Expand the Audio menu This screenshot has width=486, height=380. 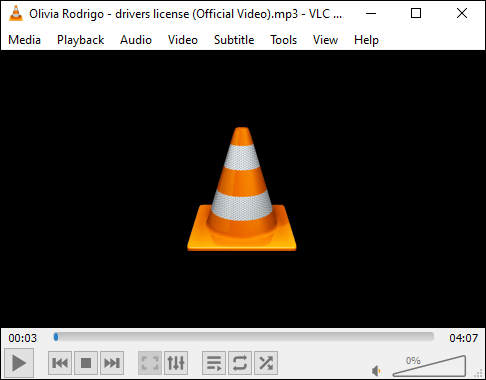pyautogui.click(x=136, y=40)
